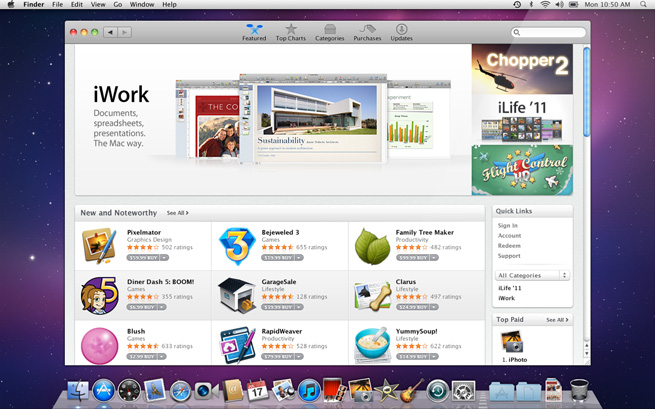This screenshot has width=655, height=409.
Task: Launch Safari from the Dock
Action: [x=180, y=391]
